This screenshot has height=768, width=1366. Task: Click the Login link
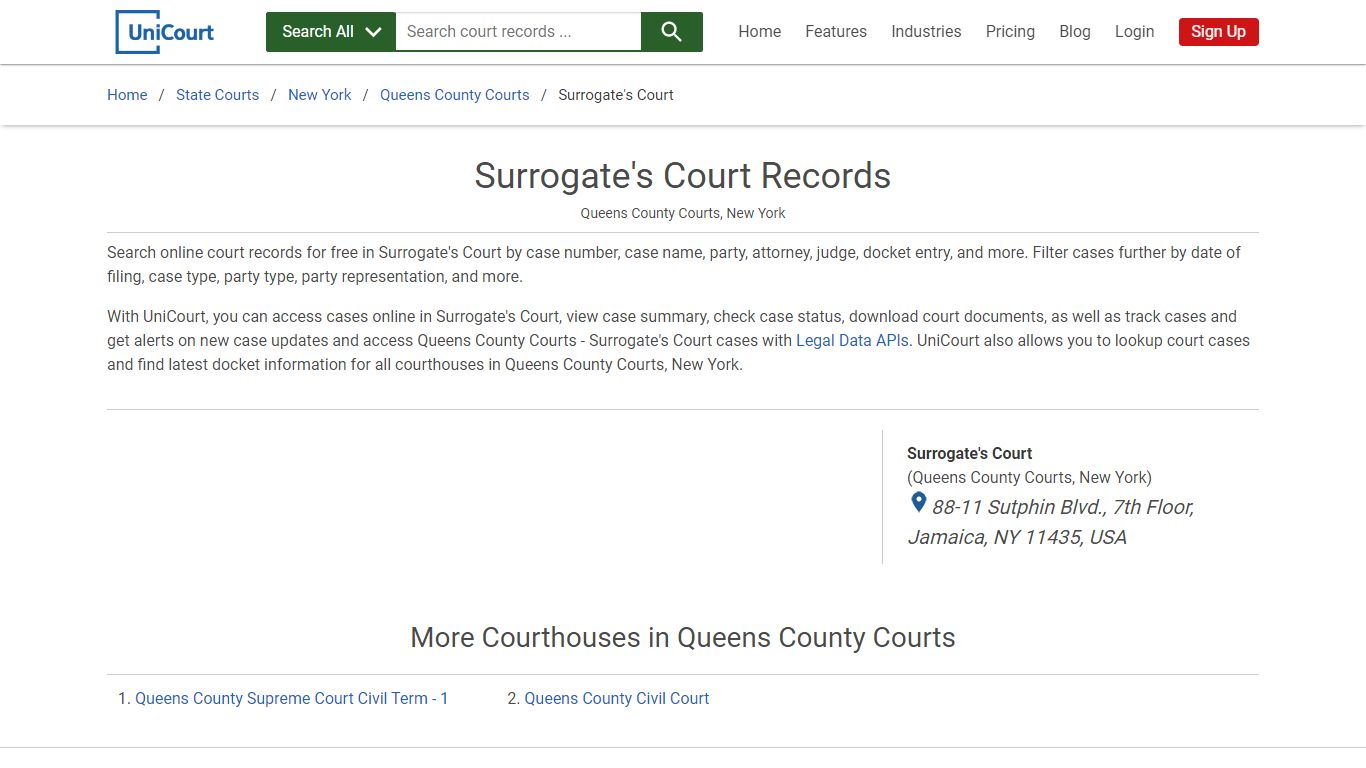point(1134,32)
